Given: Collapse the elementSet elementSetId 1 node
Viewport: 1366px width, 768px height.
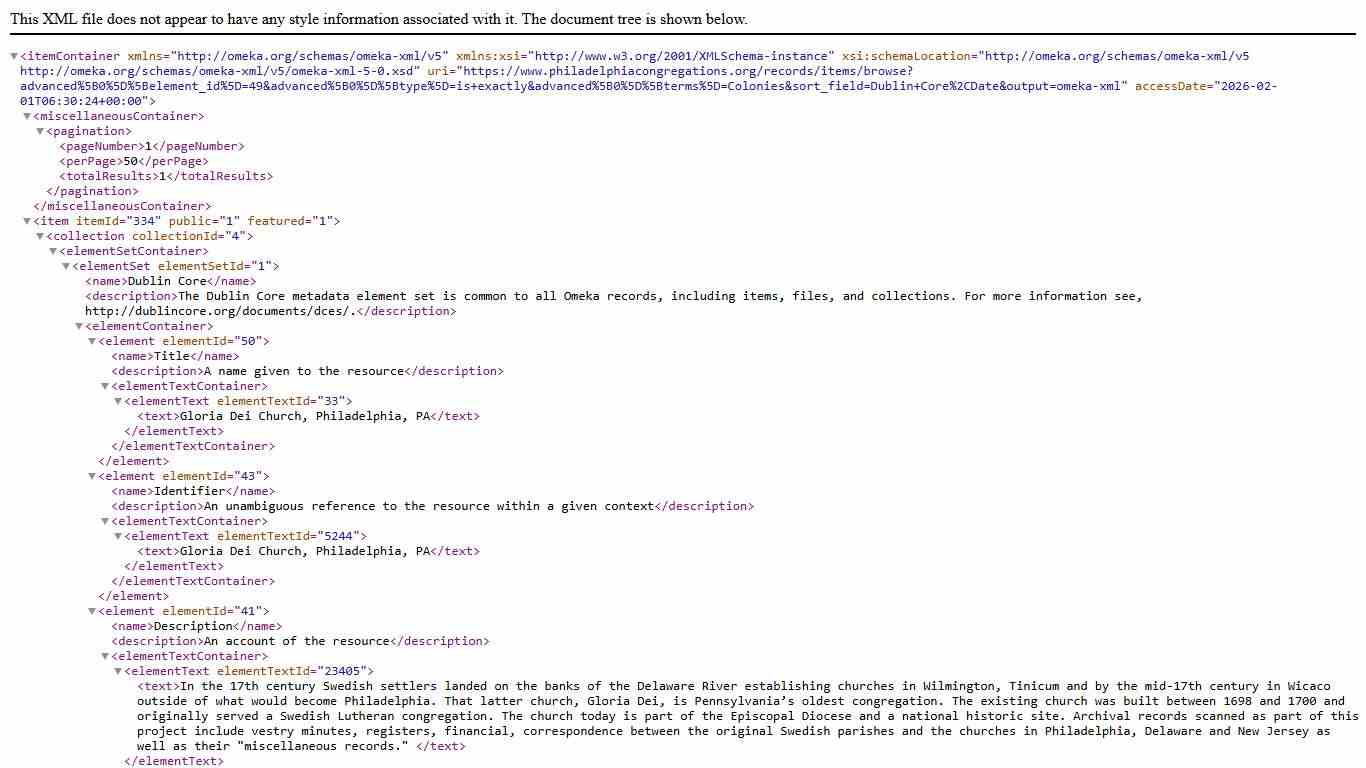Looking at the screenshot, I should 66,267.
